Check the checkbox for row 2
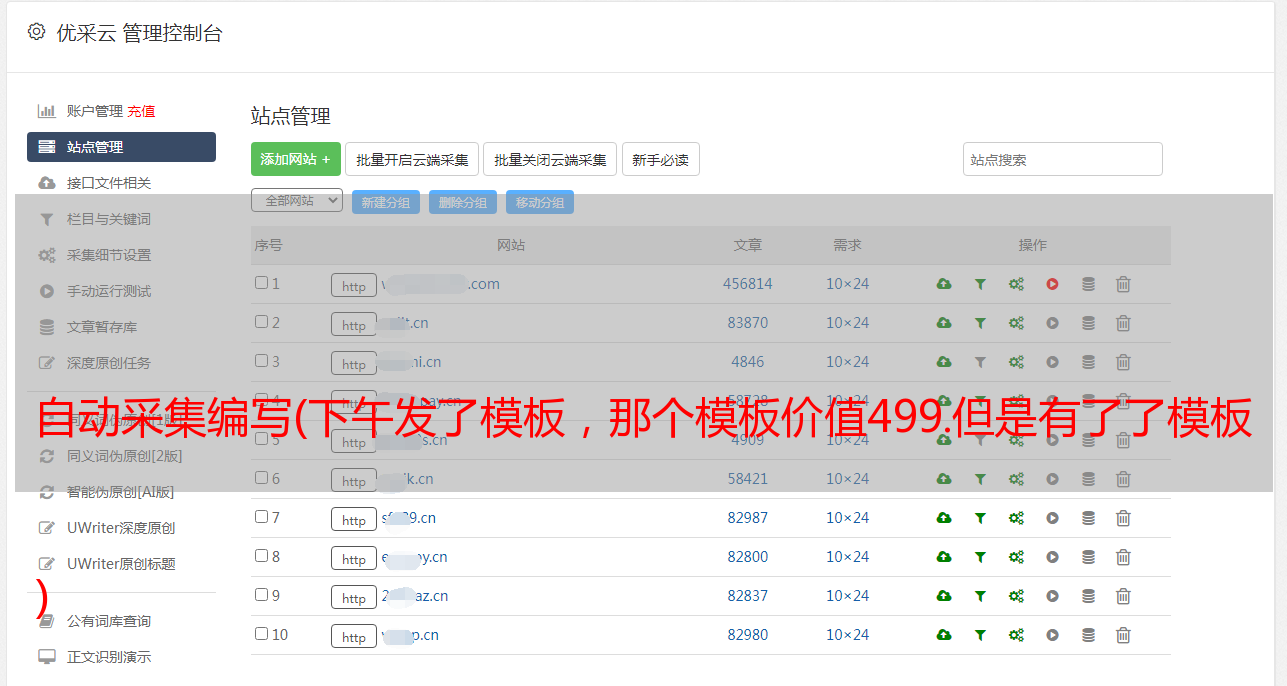This screenshot has height=686, width=1287. [x=261, y=322]
